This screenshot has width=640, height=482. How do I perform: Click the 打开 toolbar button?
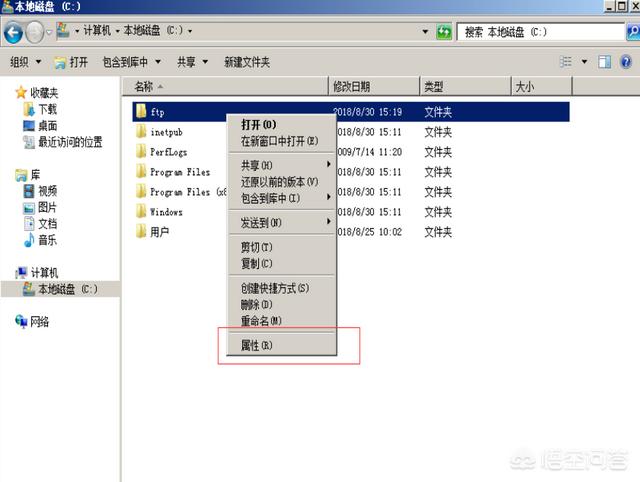point(71,62)
